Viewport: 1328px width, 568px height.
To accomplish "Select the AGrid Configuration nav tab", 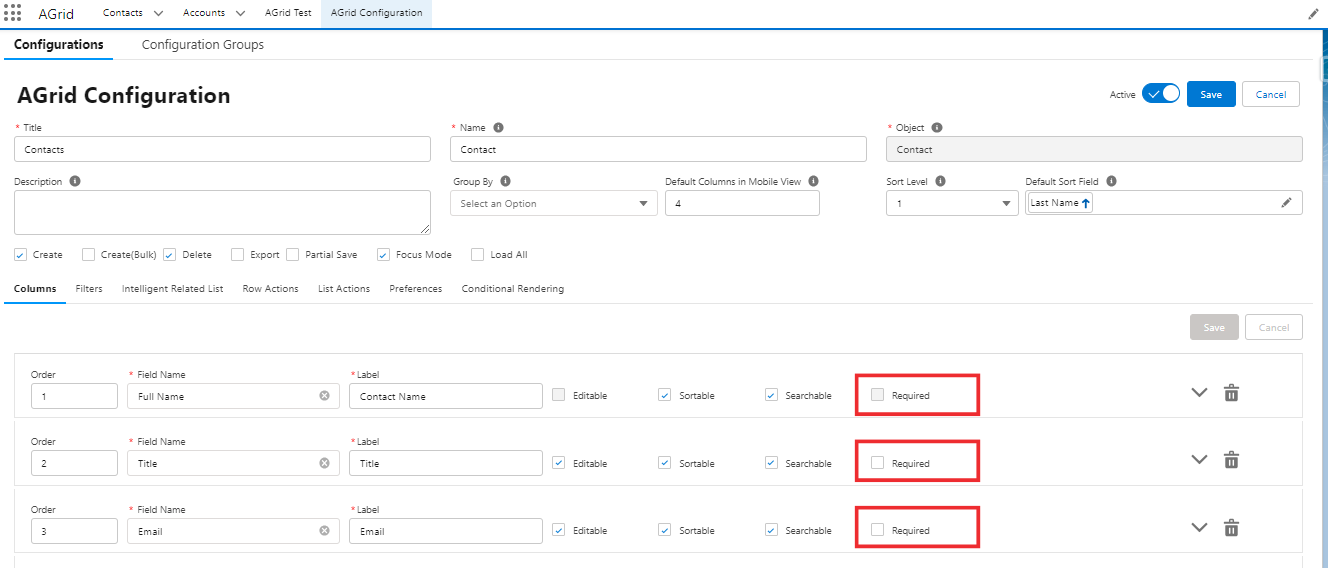I will click(376, 14).
